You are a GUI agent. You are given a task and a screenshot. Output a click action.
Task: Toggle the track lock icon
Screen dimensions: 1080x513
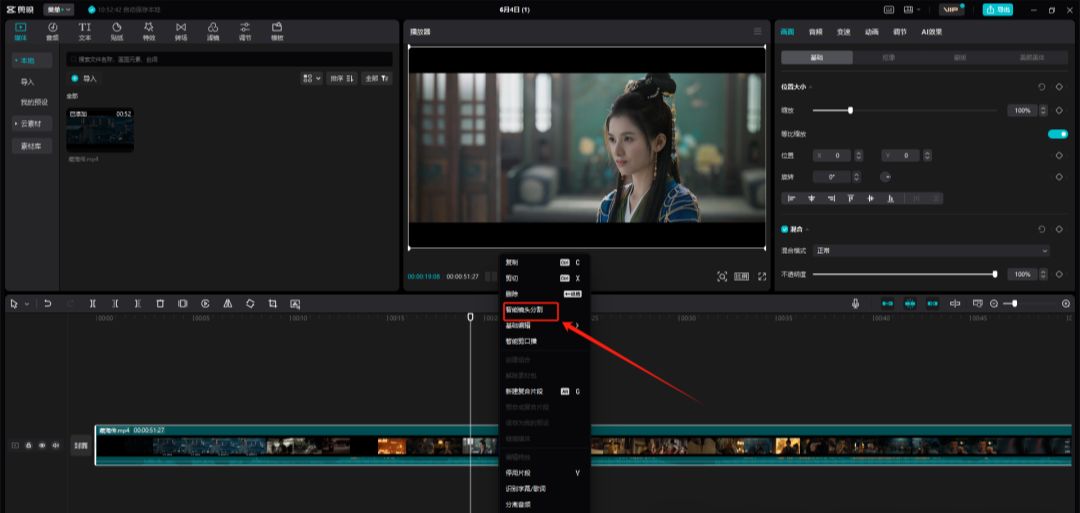point(29,446)
